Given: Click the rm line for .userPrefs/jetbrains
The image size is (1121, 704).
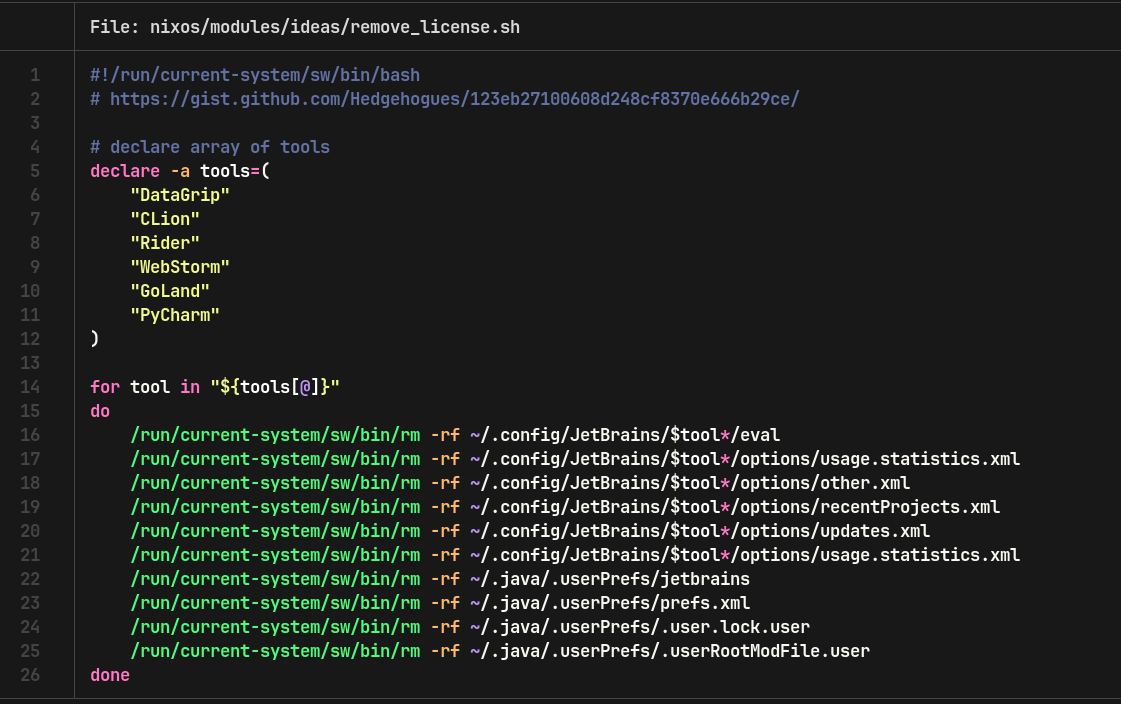Looking at the screenshot, I should [440, 579].
